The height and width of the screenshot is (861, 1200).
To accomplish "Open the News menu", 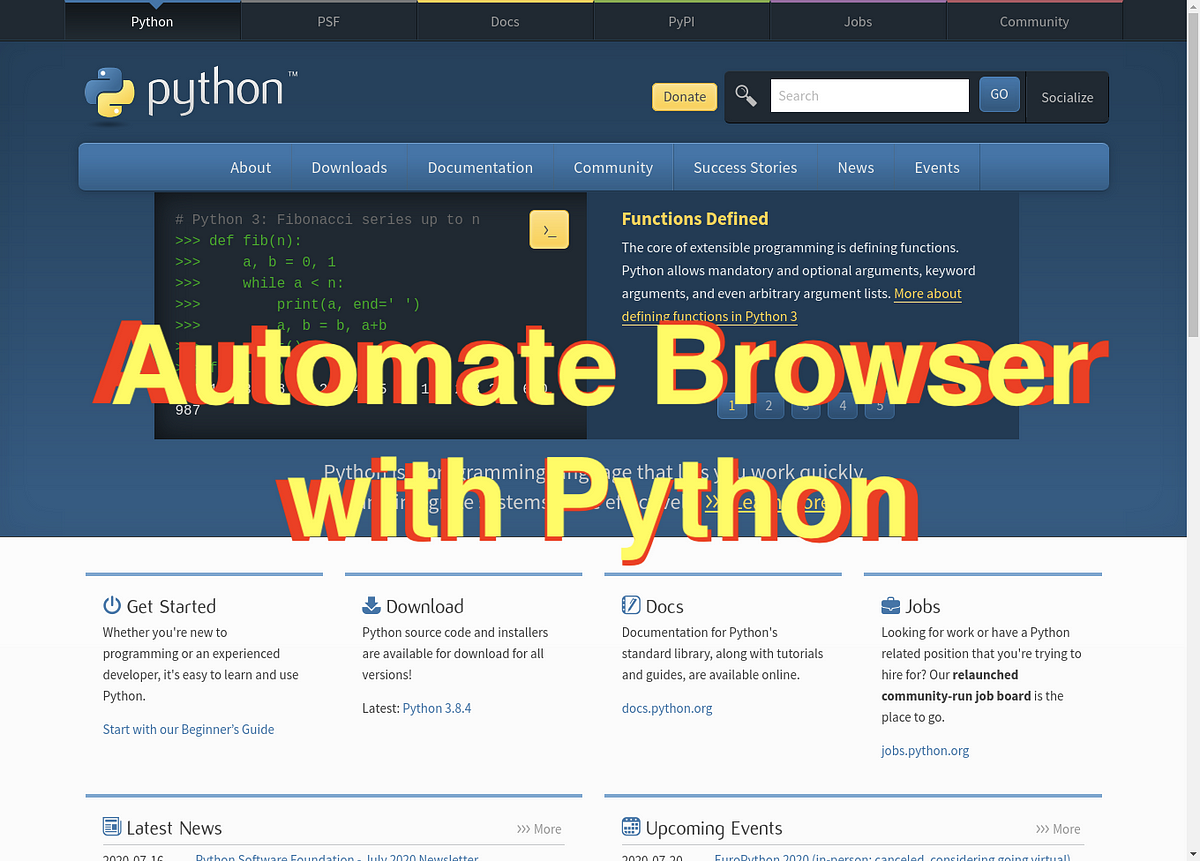I will [x=856, y=167].
